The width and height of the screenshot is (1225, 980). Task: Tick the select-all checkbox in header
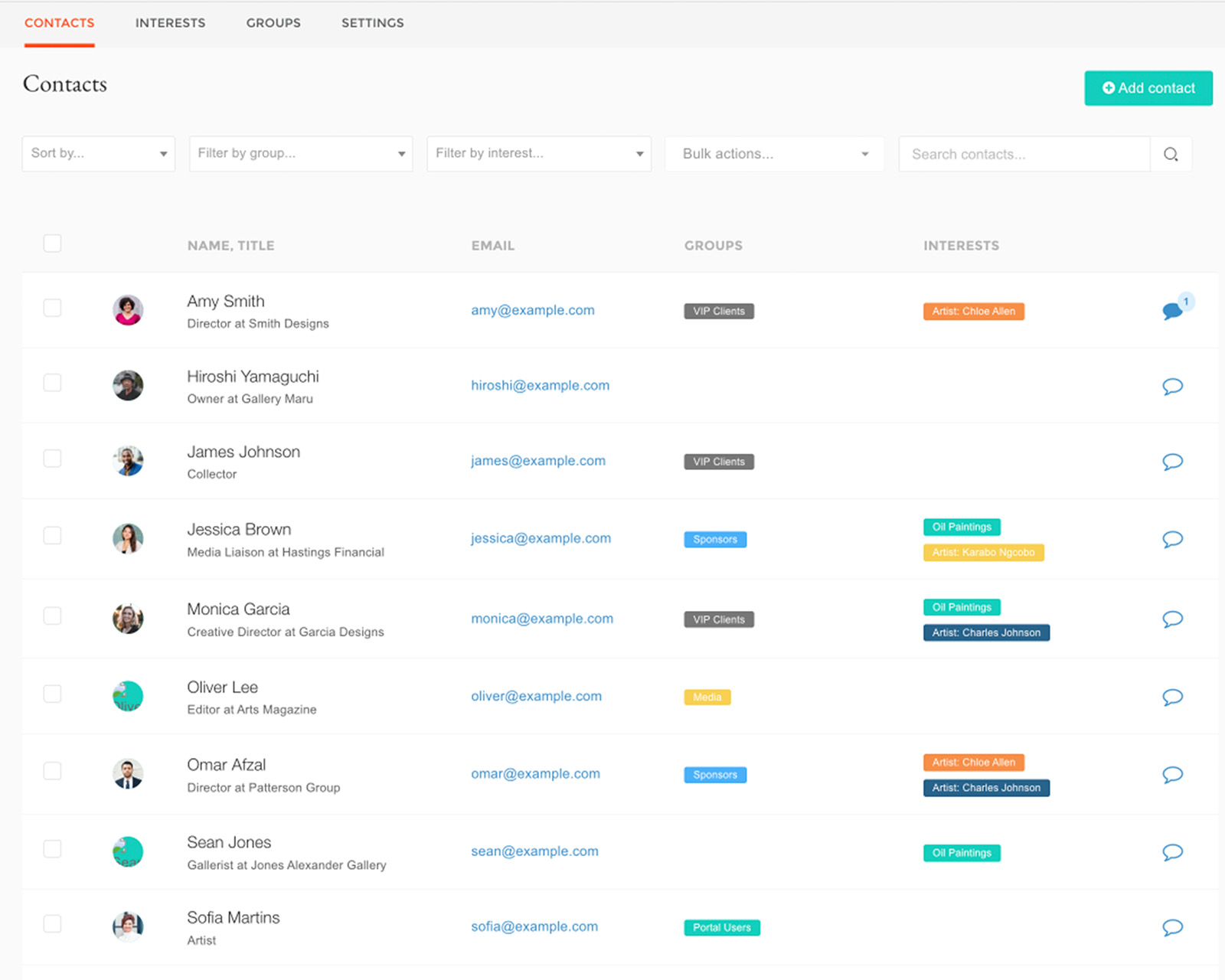click(52, 243)
